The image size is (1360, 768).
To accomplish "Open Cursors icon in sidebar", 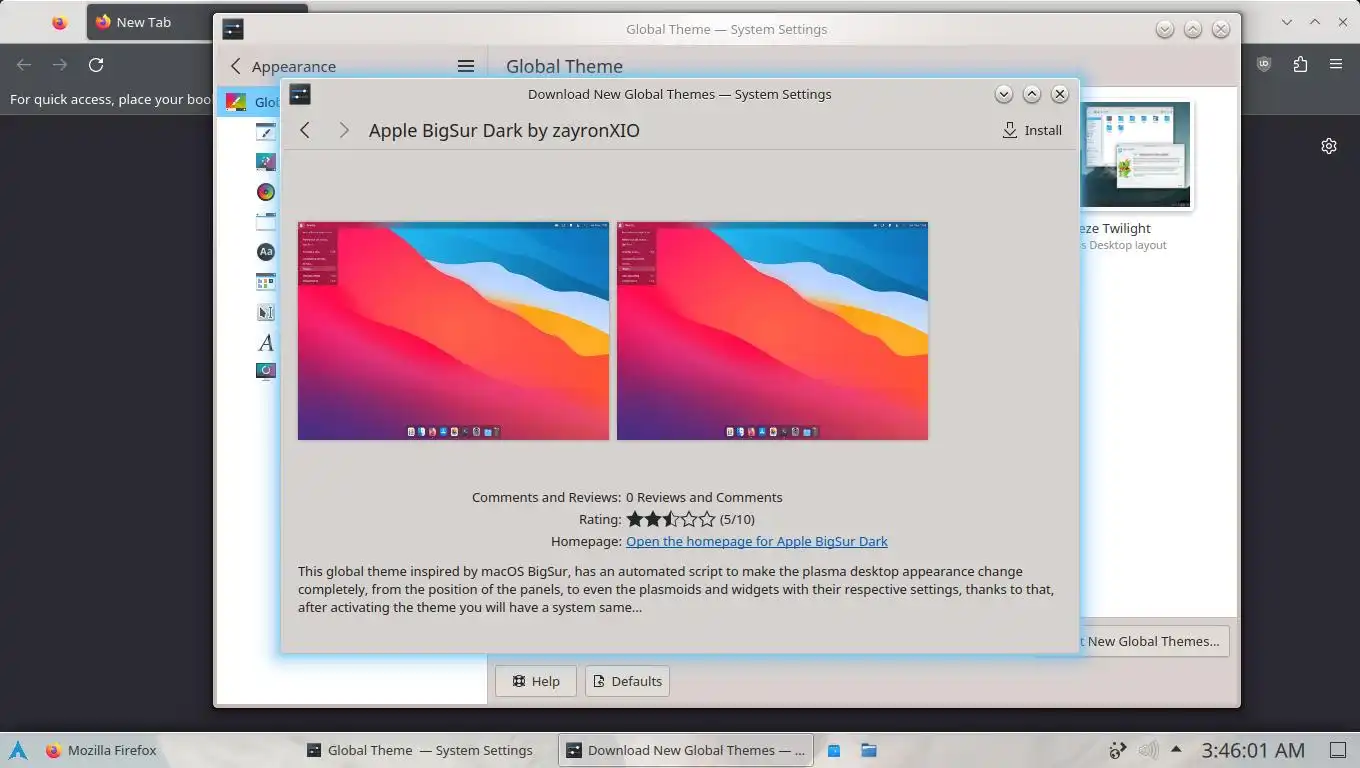I will pos(265,312).
